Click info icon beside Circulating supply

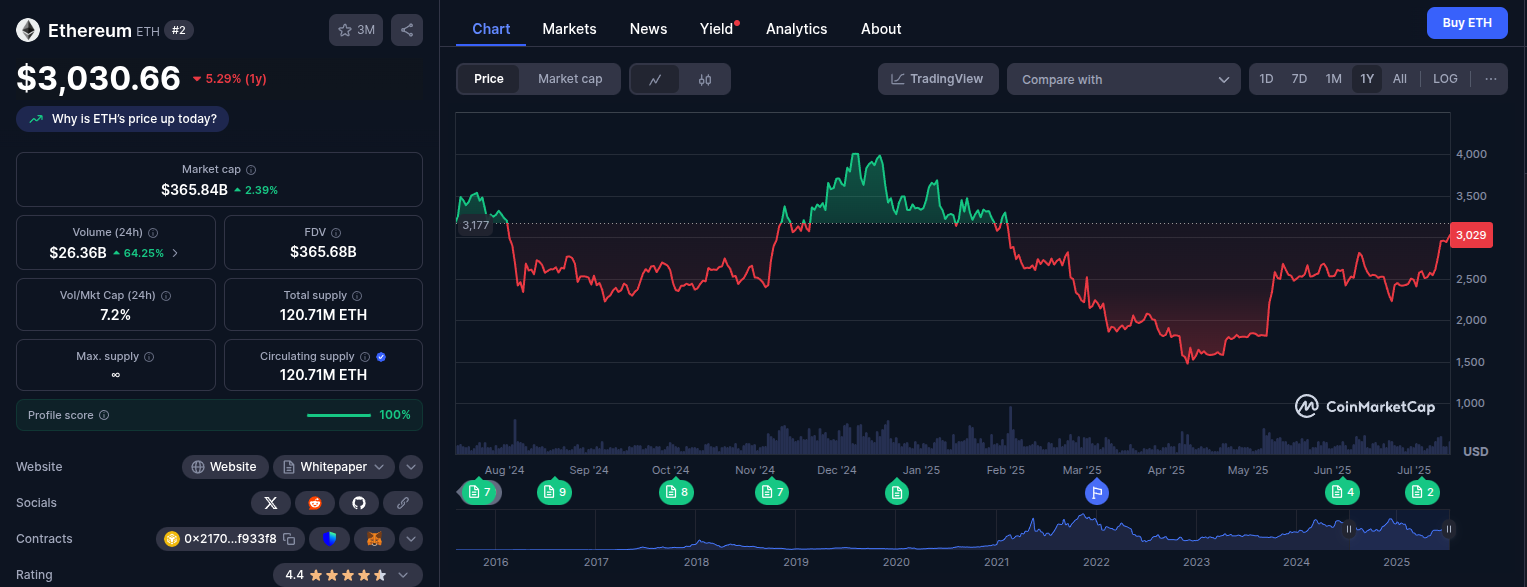365,357
